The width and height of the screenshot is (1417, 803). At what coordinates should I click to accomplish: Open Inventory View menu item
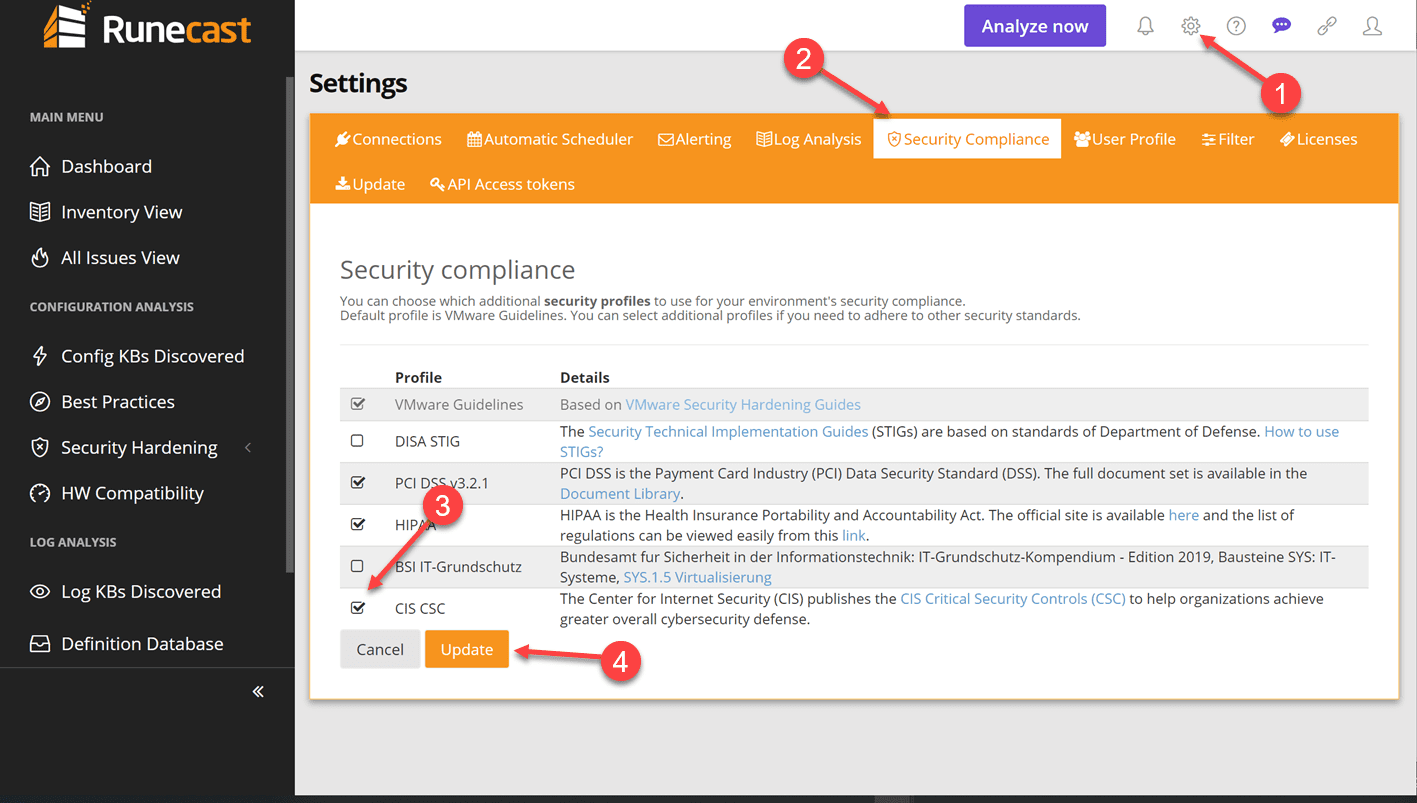pos(121,212)
